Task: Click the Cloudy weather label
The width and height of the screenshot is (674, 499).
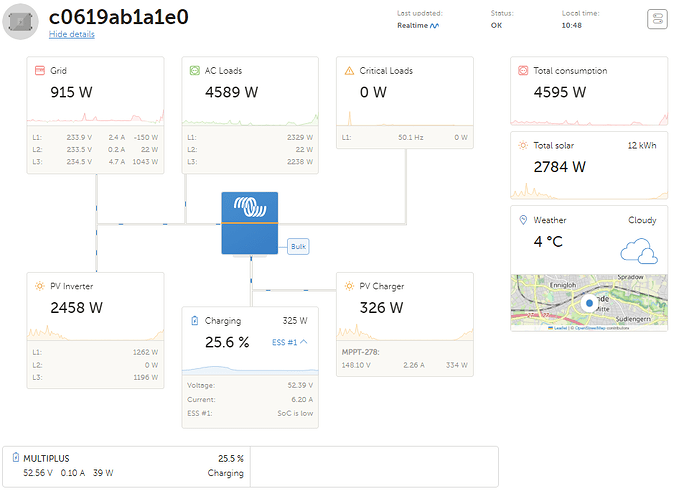Action: [642, 220]
